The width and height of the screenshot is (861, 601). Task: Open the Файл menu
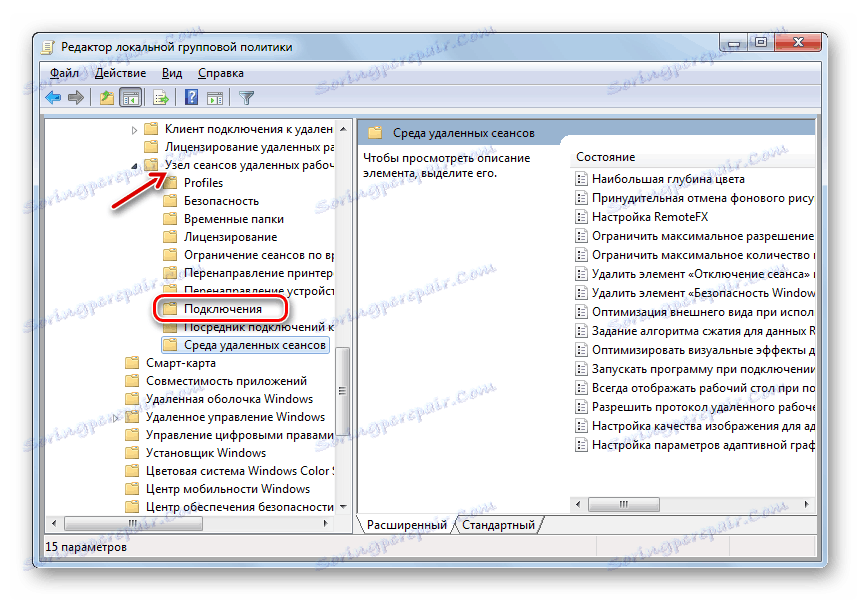(64, 73)
